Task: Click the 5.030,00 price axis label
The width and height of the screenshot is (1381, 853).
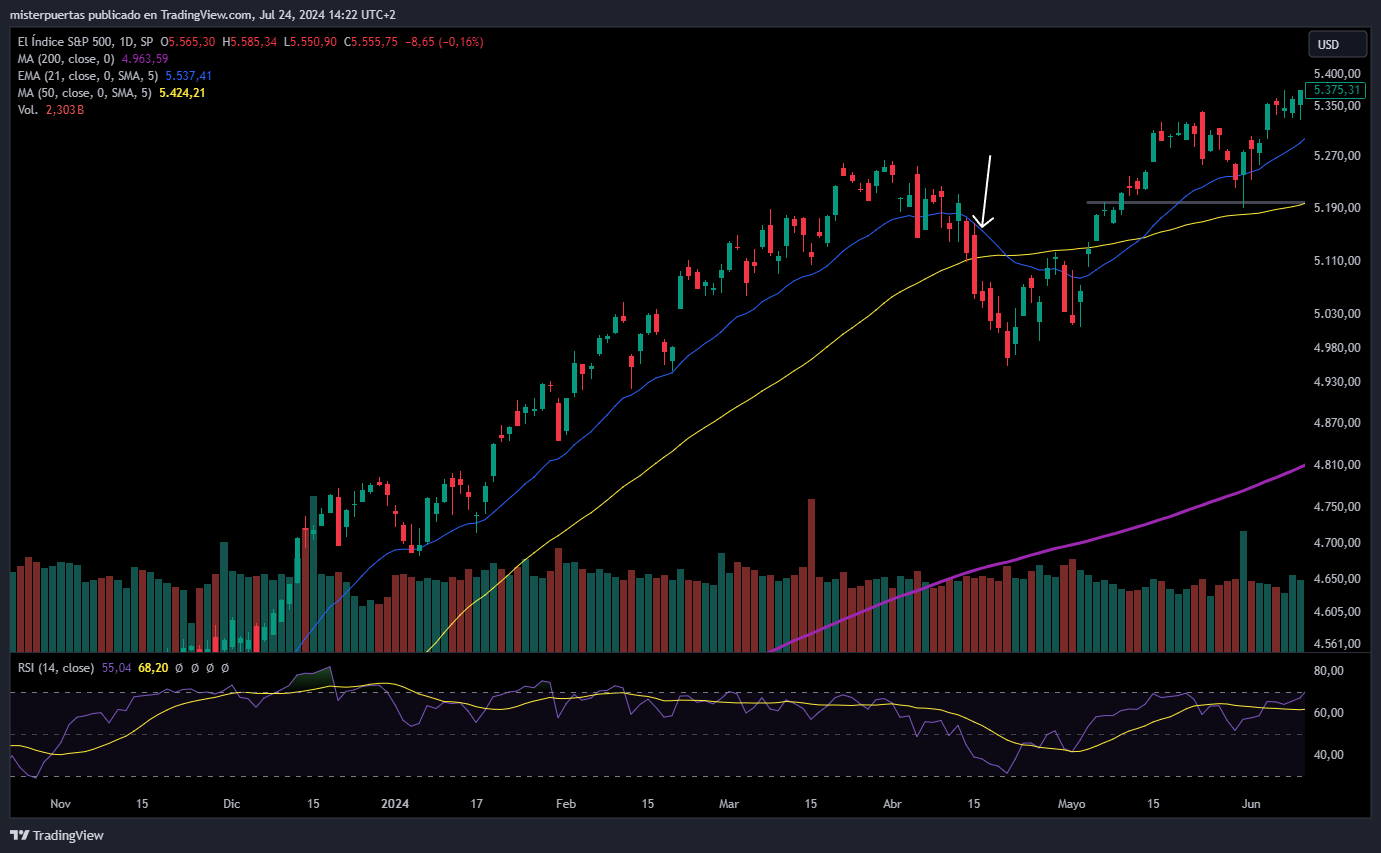Action: point(1338,314)
